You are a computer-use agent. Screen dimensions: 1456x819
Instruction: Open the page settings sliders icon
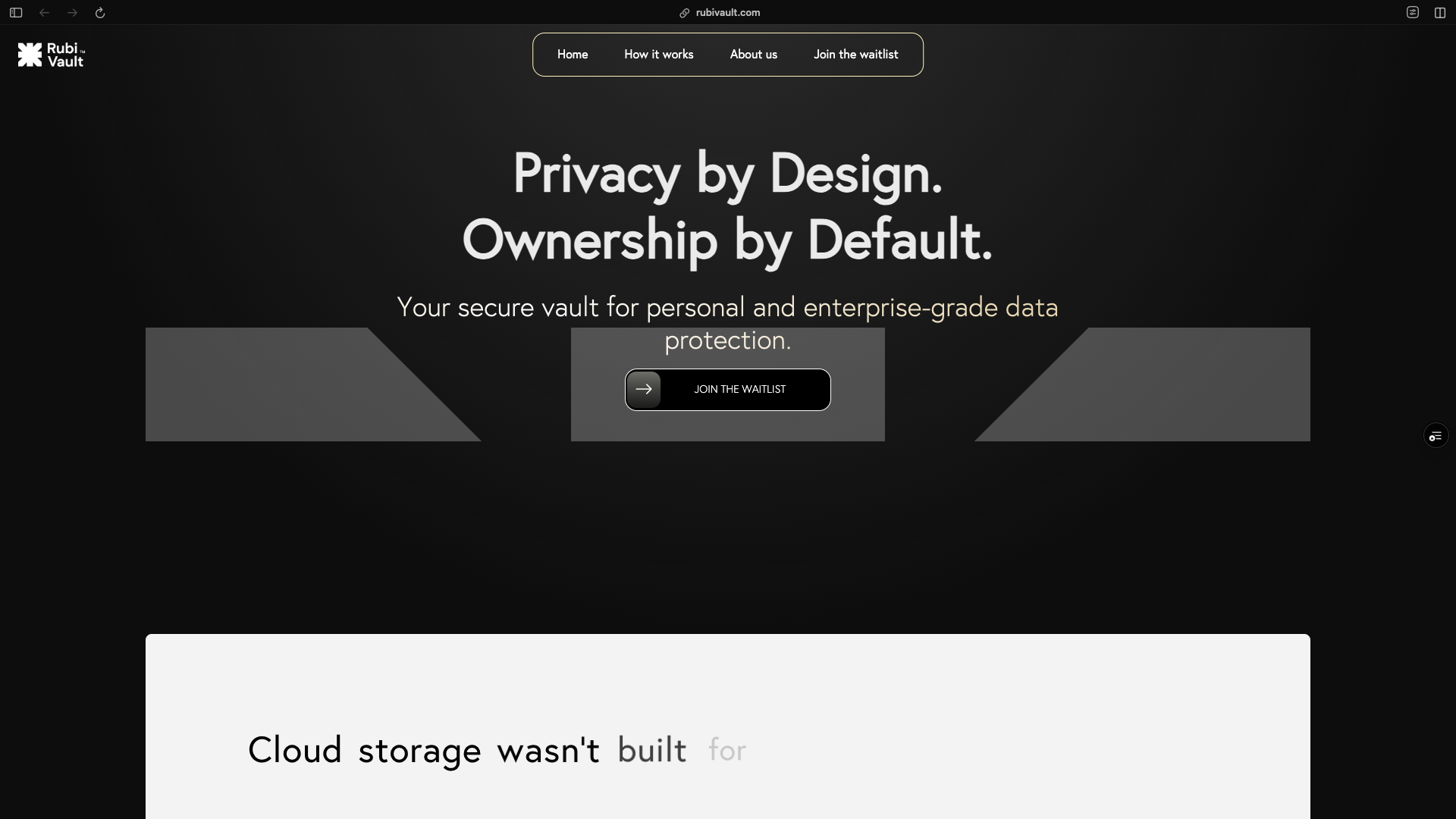pyautogui.click(x=1413, y=12)
